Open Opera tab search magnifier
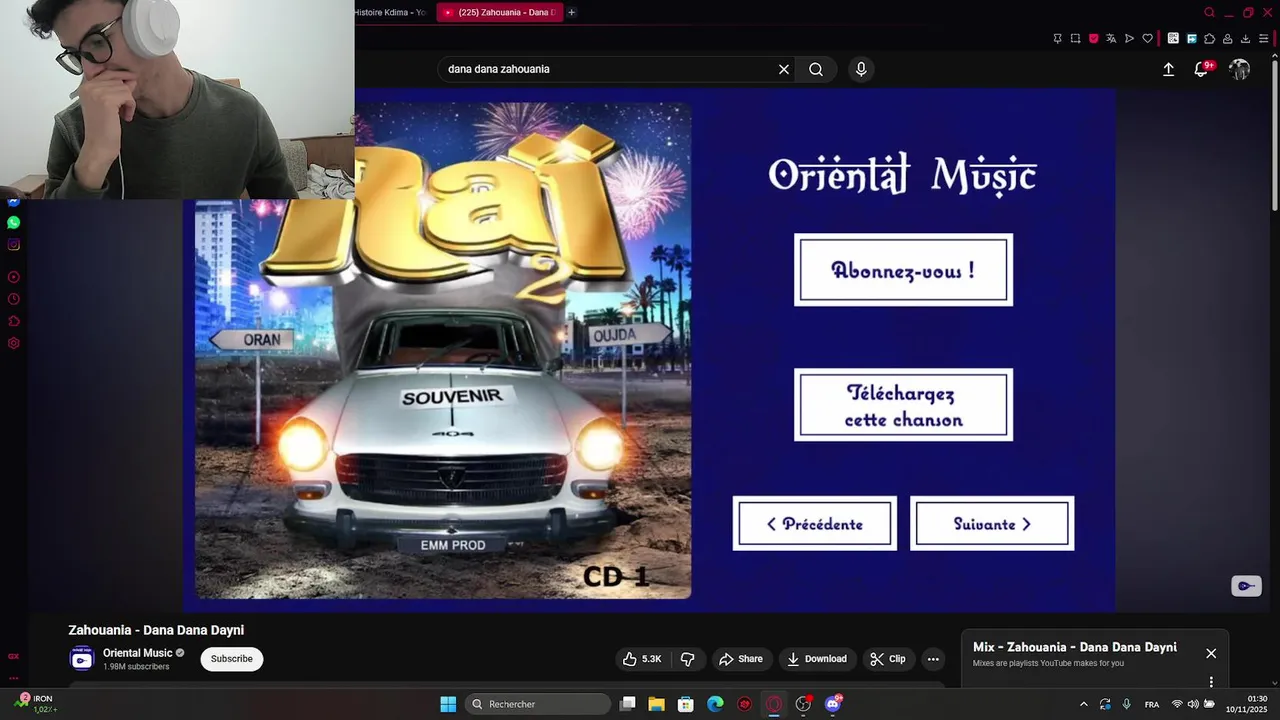The width and height of the screenshot is (1280, 720). click(x=1209, y=12)
